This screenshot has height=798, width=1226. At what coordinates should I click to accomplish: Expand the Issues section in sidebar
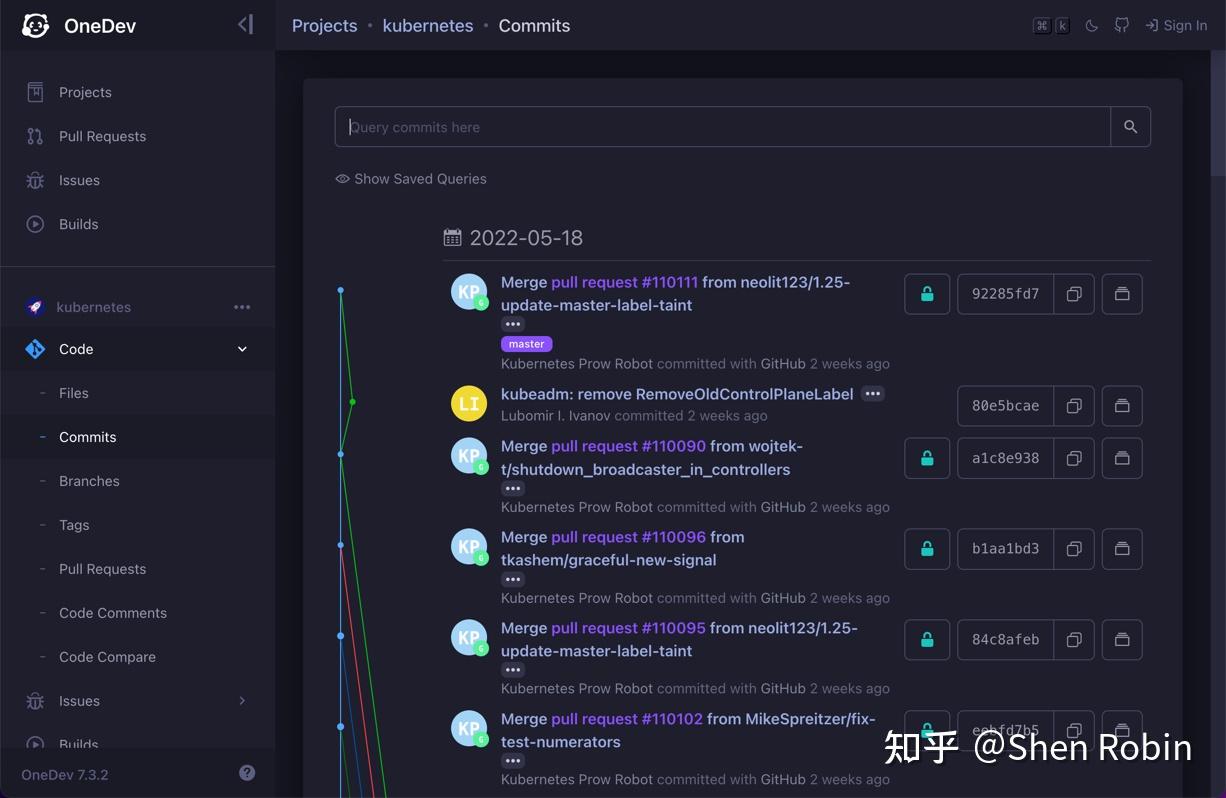241,701
